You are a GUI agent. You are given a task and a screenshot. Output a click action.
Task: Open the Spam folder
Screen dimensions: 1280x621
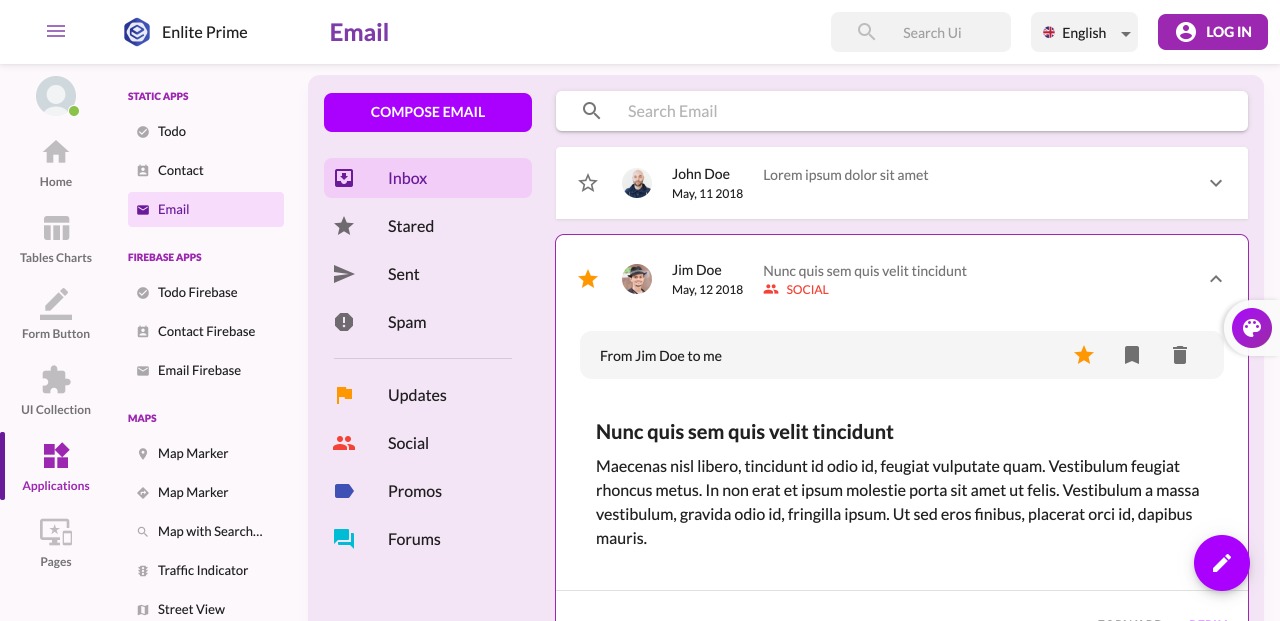(x=428, y=322)
